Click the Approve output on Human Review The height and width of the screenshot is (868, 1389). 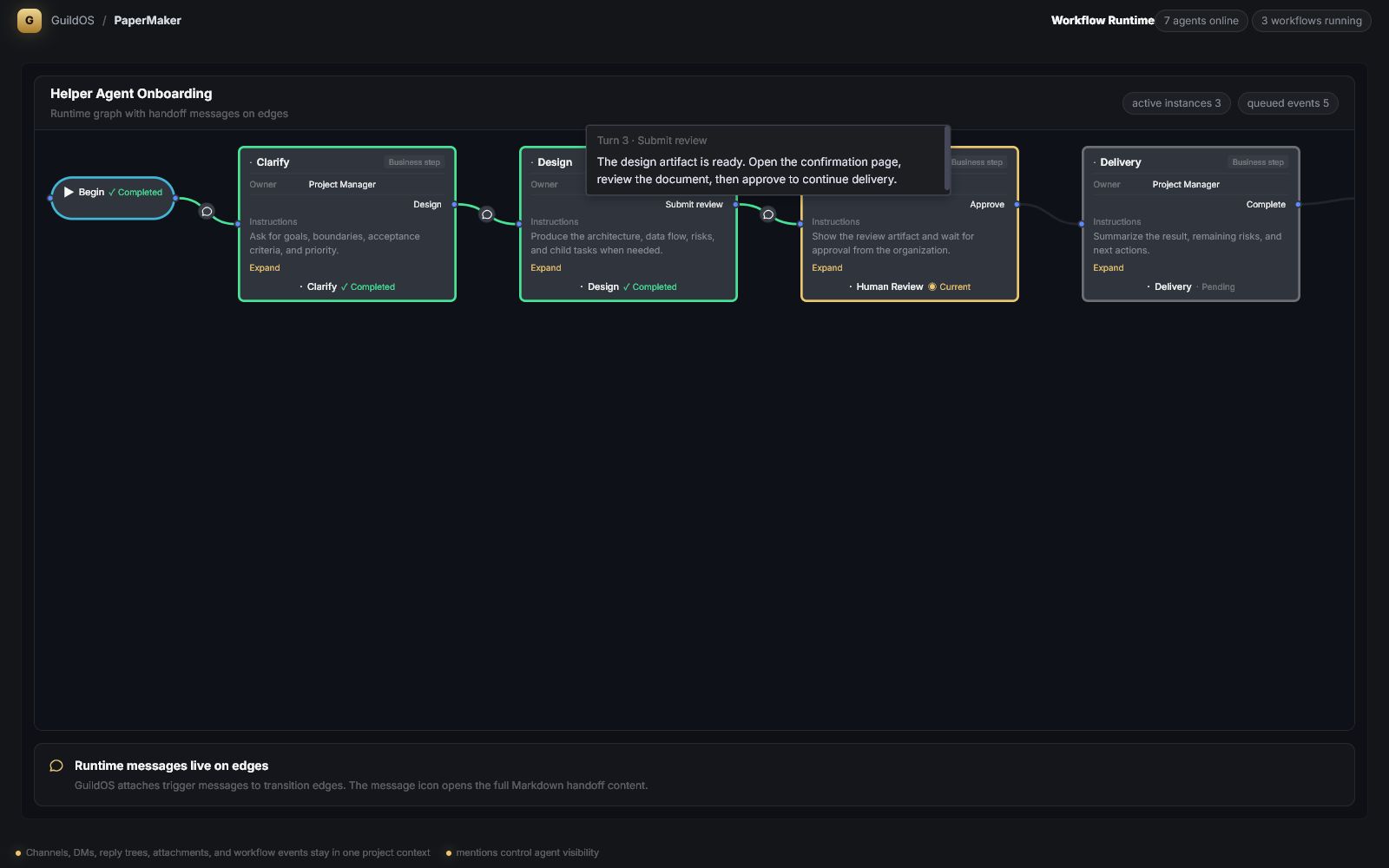point(987,205)
